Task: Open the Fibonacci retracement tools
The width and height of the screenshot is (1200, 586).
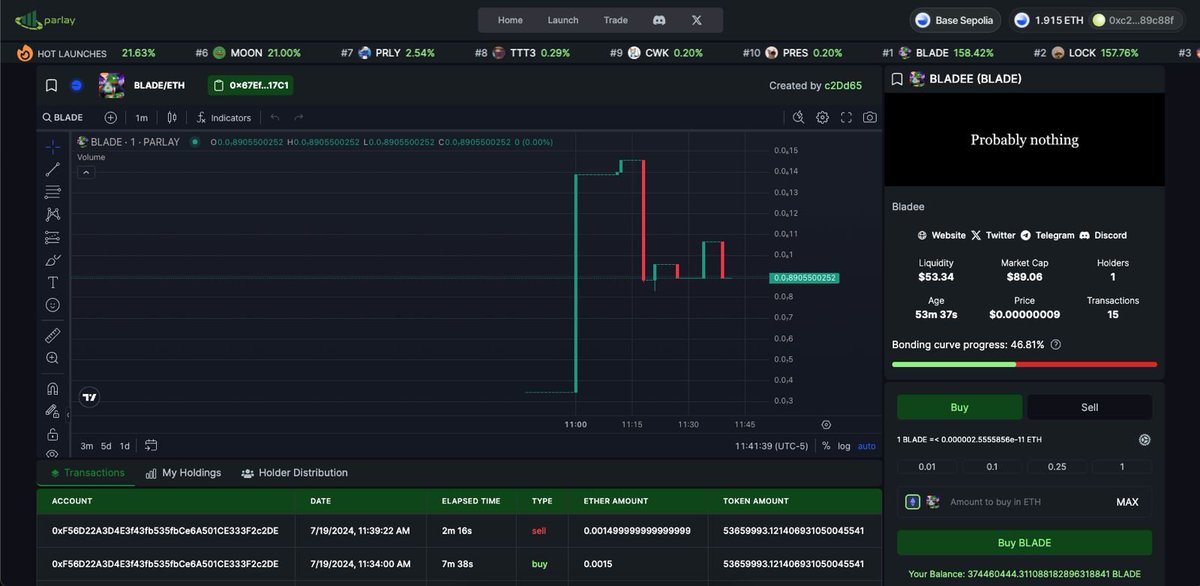Action: pyautogui.click(x=53, y=192)
